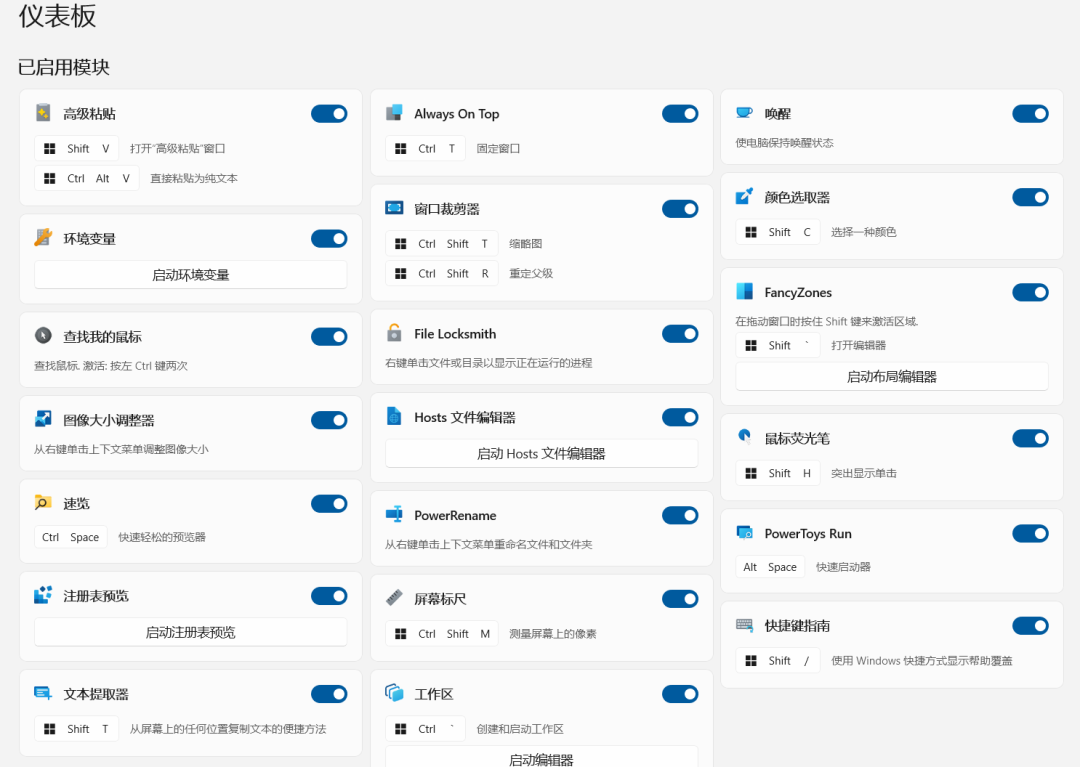Disable the File Locksmith toggle

(x=681, y=334)
